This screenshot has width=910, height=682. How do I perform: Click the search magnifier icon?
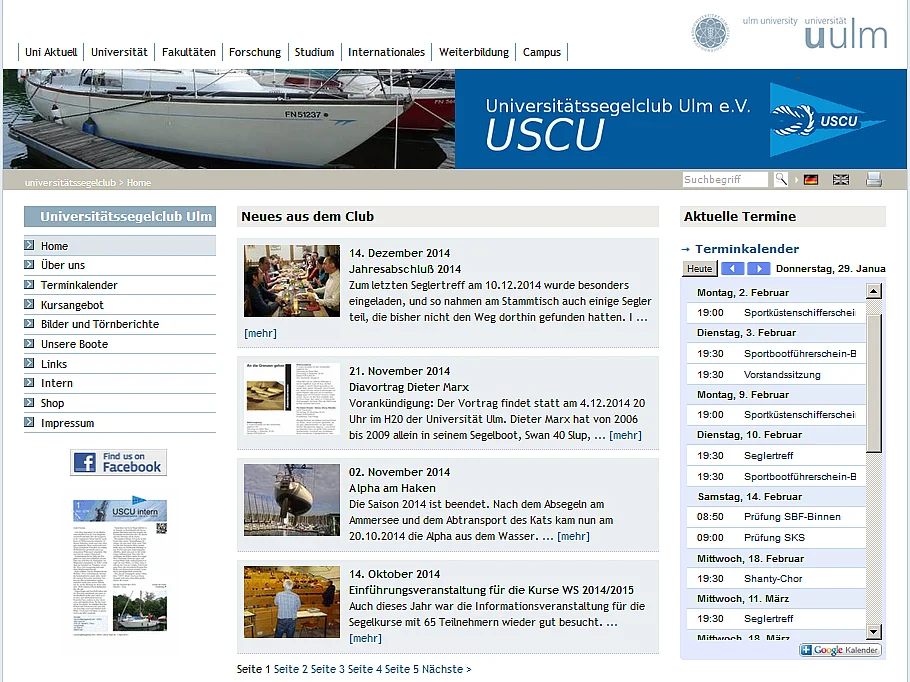(x=781, y=179)
